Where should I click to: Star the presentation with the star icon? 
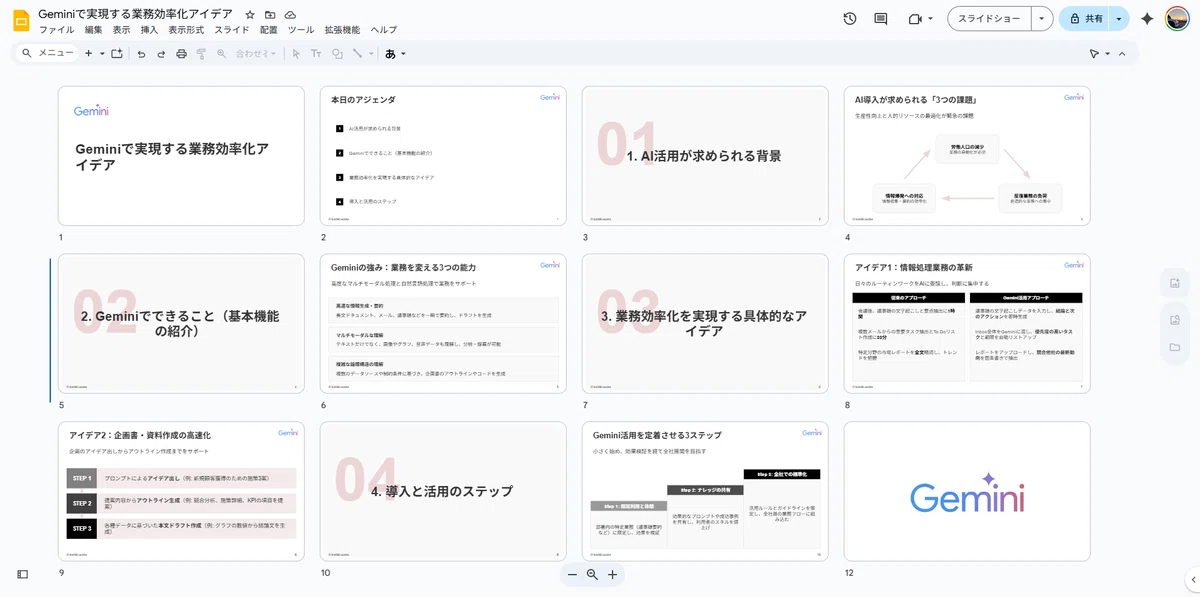click(x=250, y=15)
